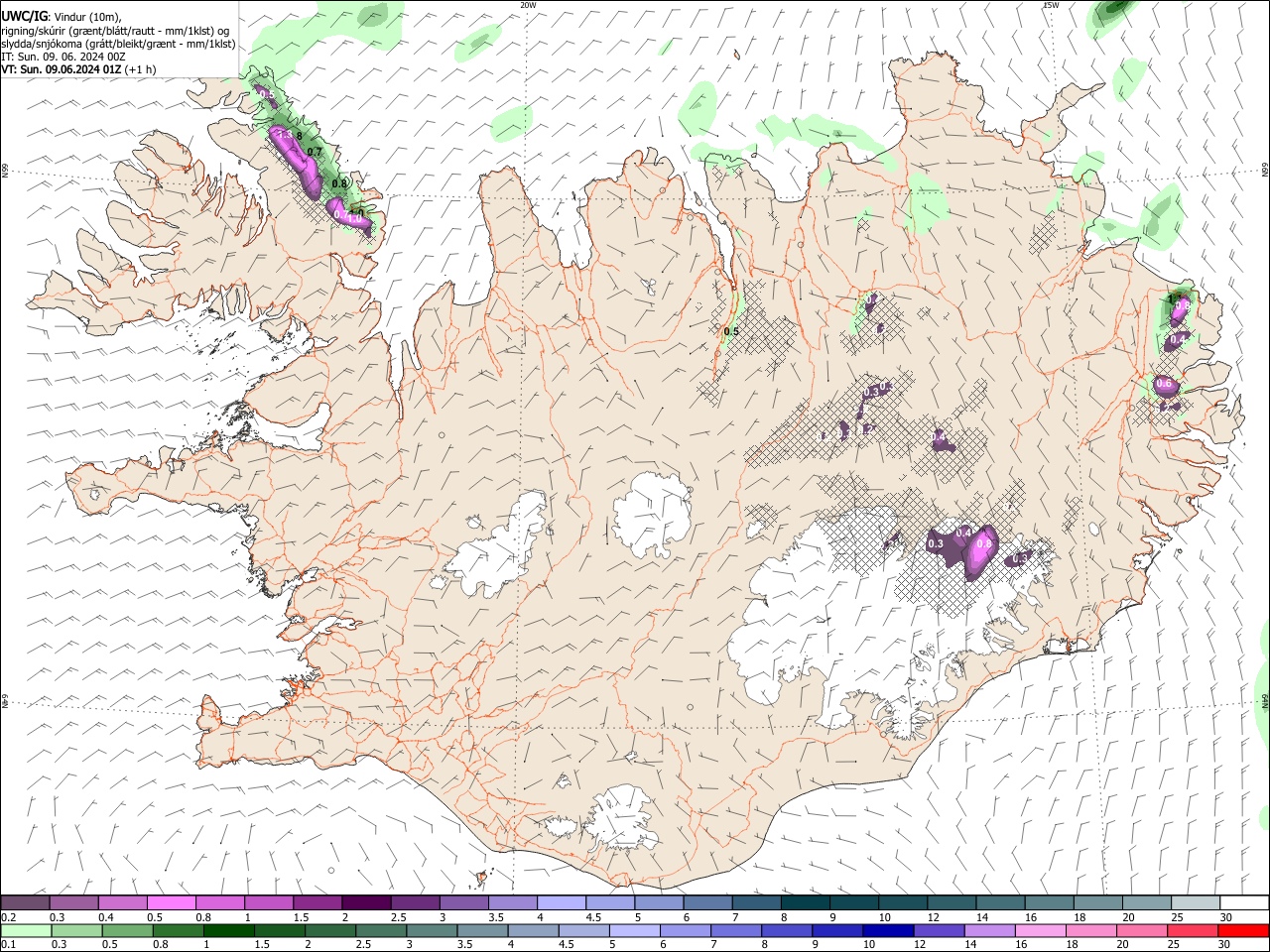Click the '0.7' precipitation value in the Westfjords
Viewport: 1270px width, 952px height.
315,151
